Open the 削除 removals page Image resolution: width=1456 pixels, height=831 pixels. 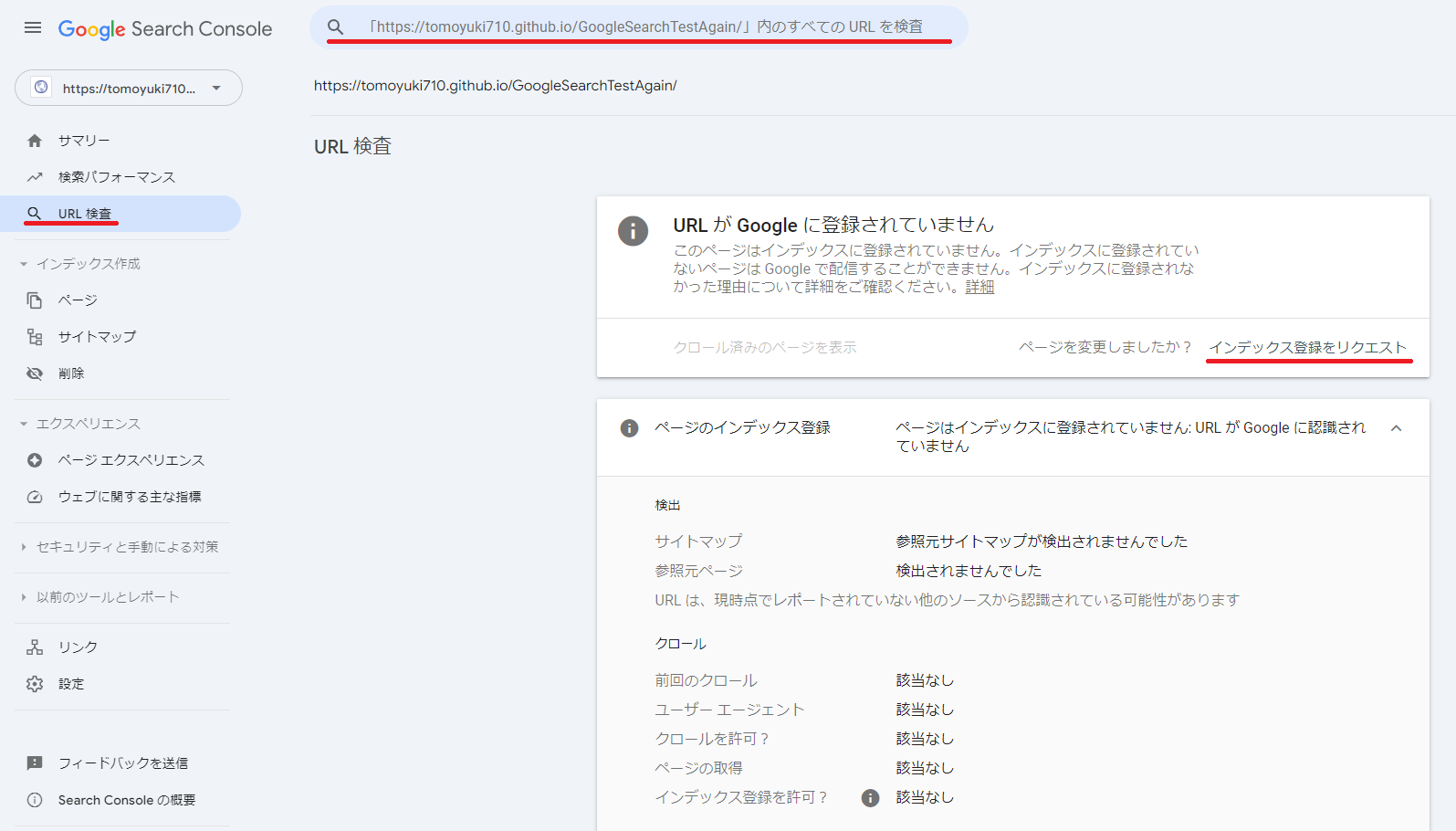pyautogui.click(x=120, y=373)
